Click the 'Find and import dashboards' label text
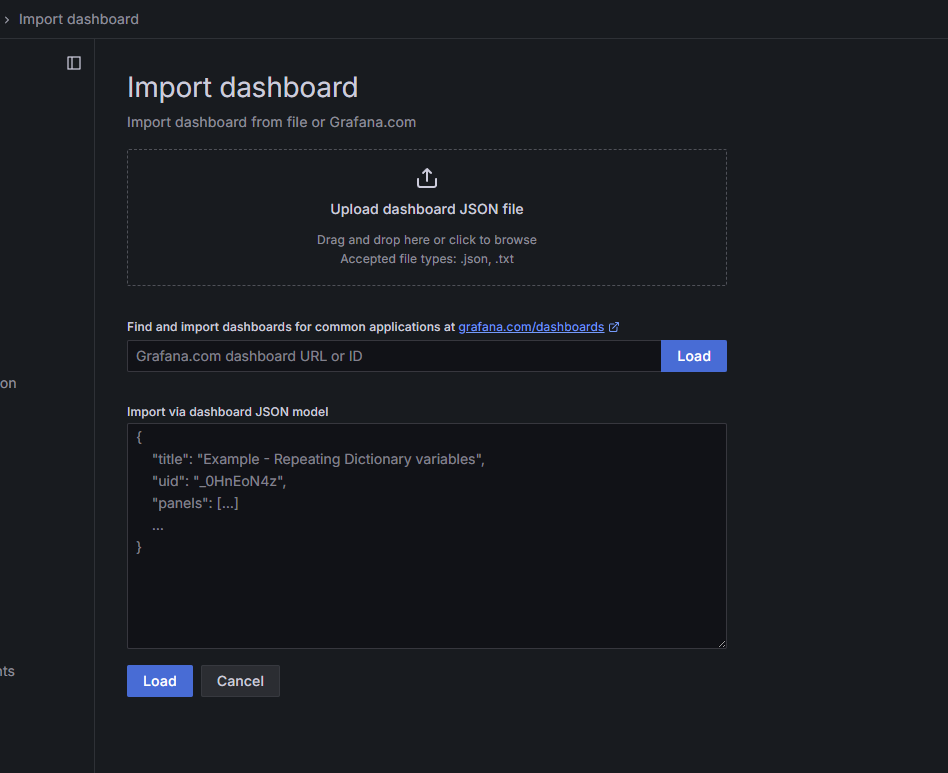Screen dimensions: 948x773 tap(291, 327)
